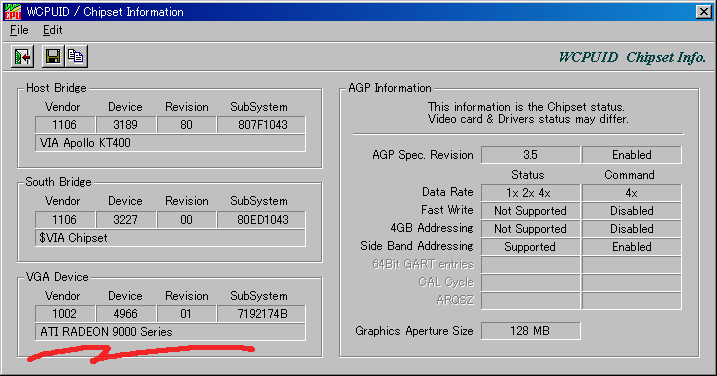Click AGP Spec. Revision Enabled field

(x=631, y=155)
